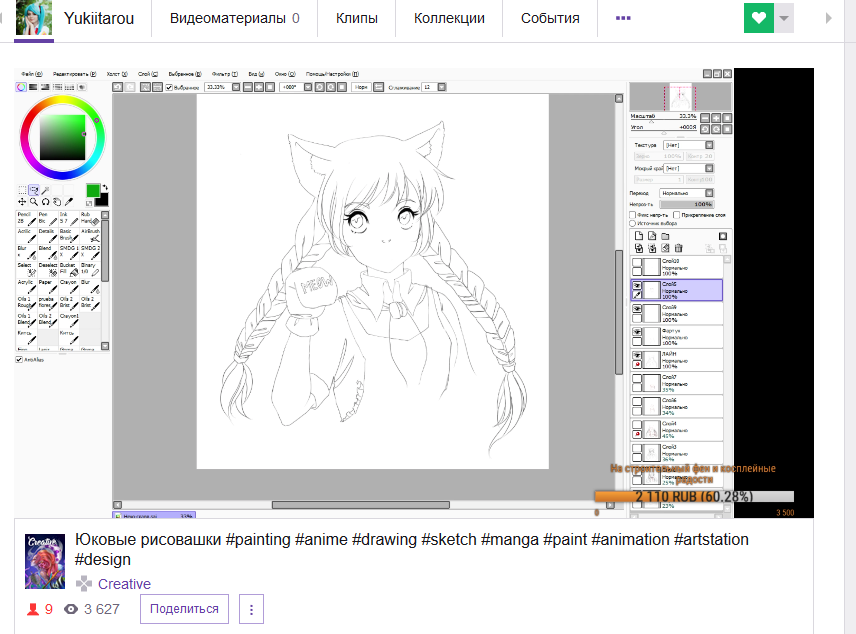The width and height of the screenshot is (856, 634).
Task: Select the zoom magnifier tool
Action: pyautogui.click(x=34, y=202)
